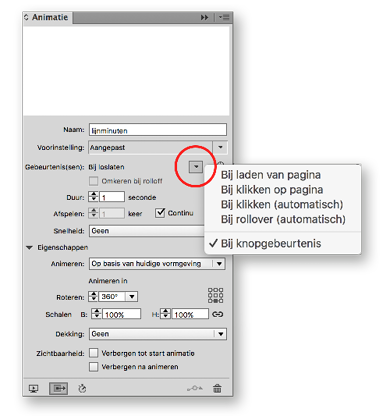Select a point in the origin proxy grid
This screenshot has height=419, width=383.
click(216, 295)
